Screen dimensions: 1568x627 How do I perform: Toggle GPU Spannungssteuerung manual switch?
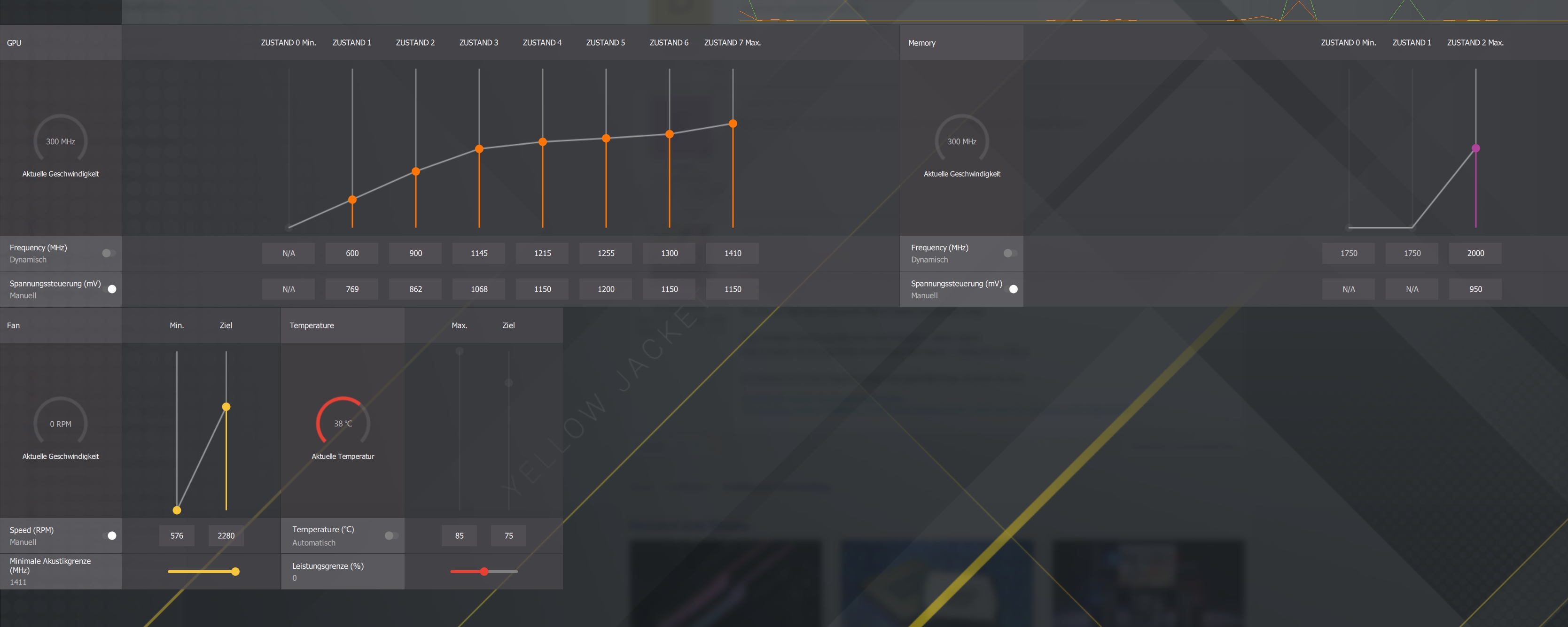click(x=109, y=289)
